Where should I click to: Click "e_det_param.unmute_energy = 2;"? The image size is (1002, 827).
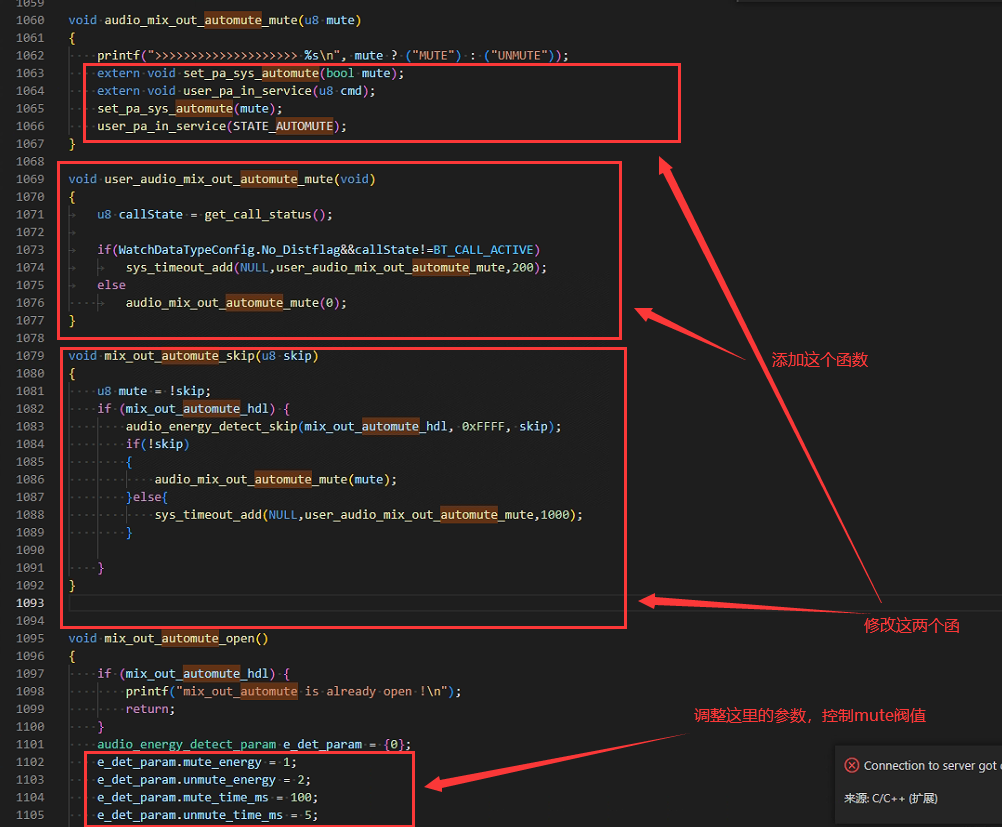[204, 780]
